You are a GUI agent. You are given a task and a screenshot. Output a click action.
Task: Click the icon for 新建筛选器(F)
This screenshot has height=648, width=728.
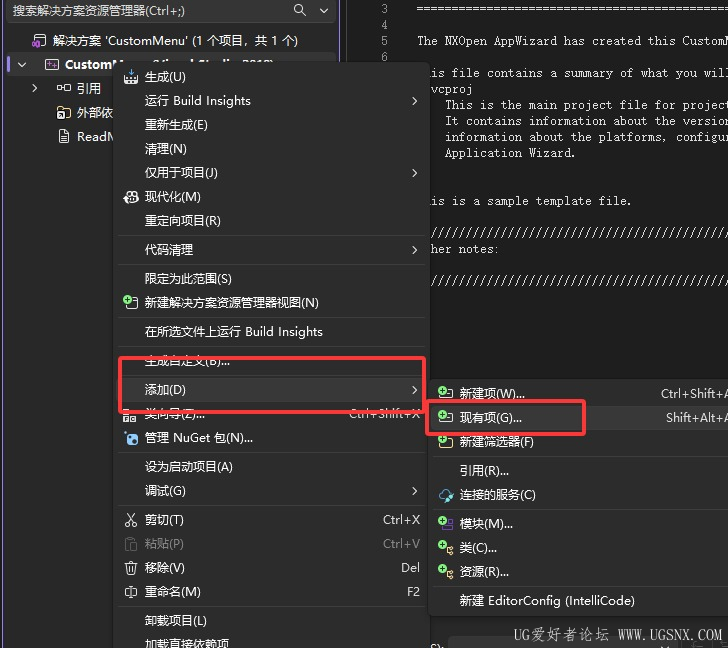tap(445, 443)
